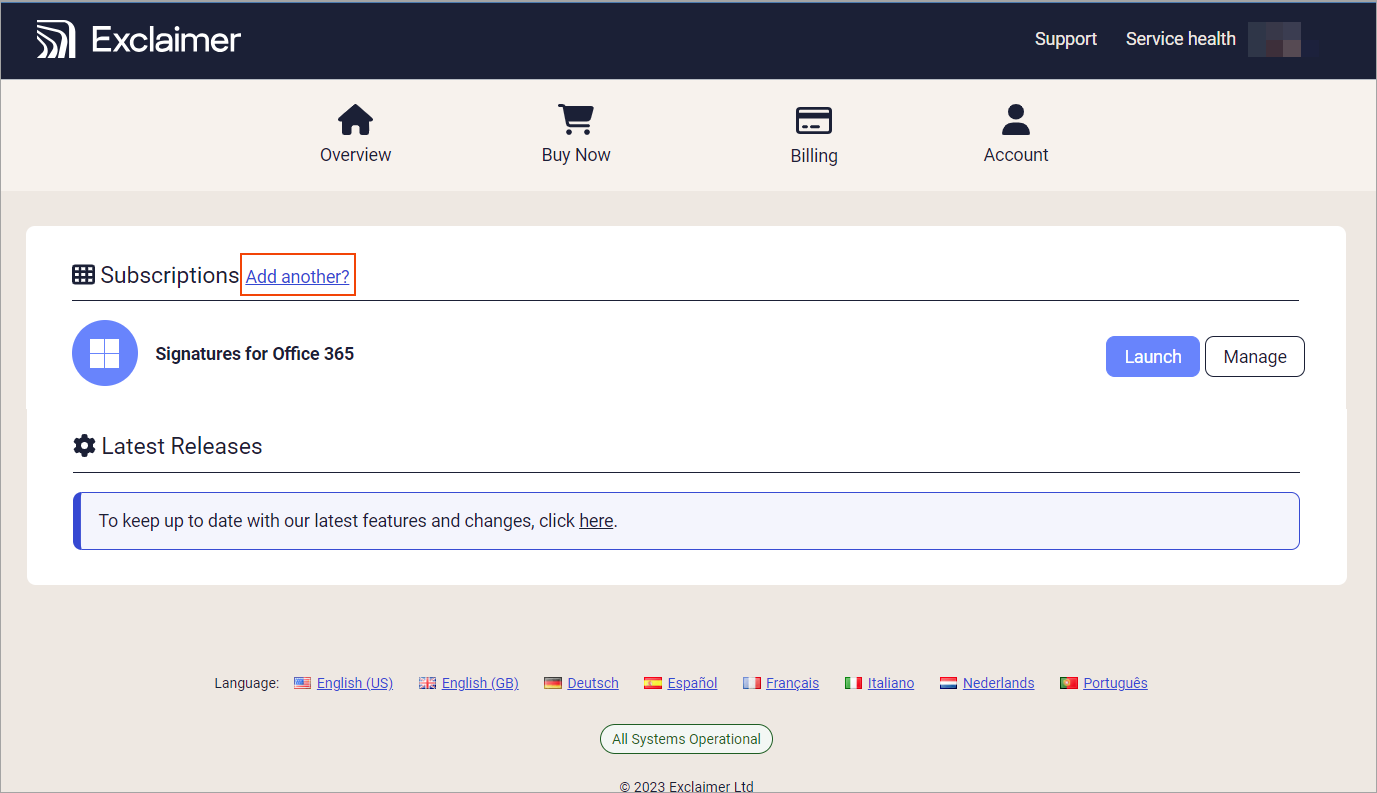The height and width of the screenshot is (793, 1377).
Task: Click the Subscriptions grid icon
Action: click(83, 274)
